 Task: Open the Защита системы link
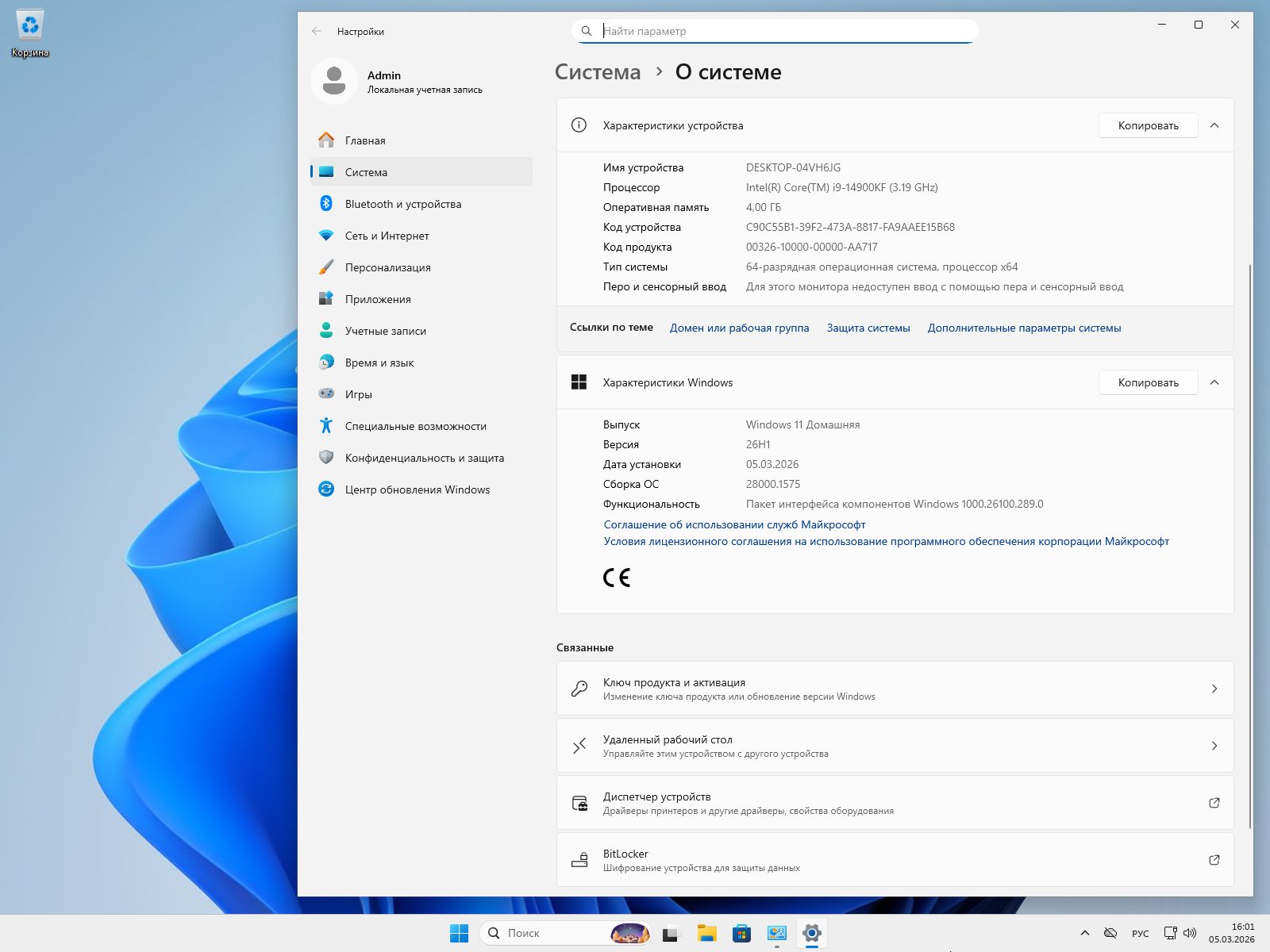[868, 328]
